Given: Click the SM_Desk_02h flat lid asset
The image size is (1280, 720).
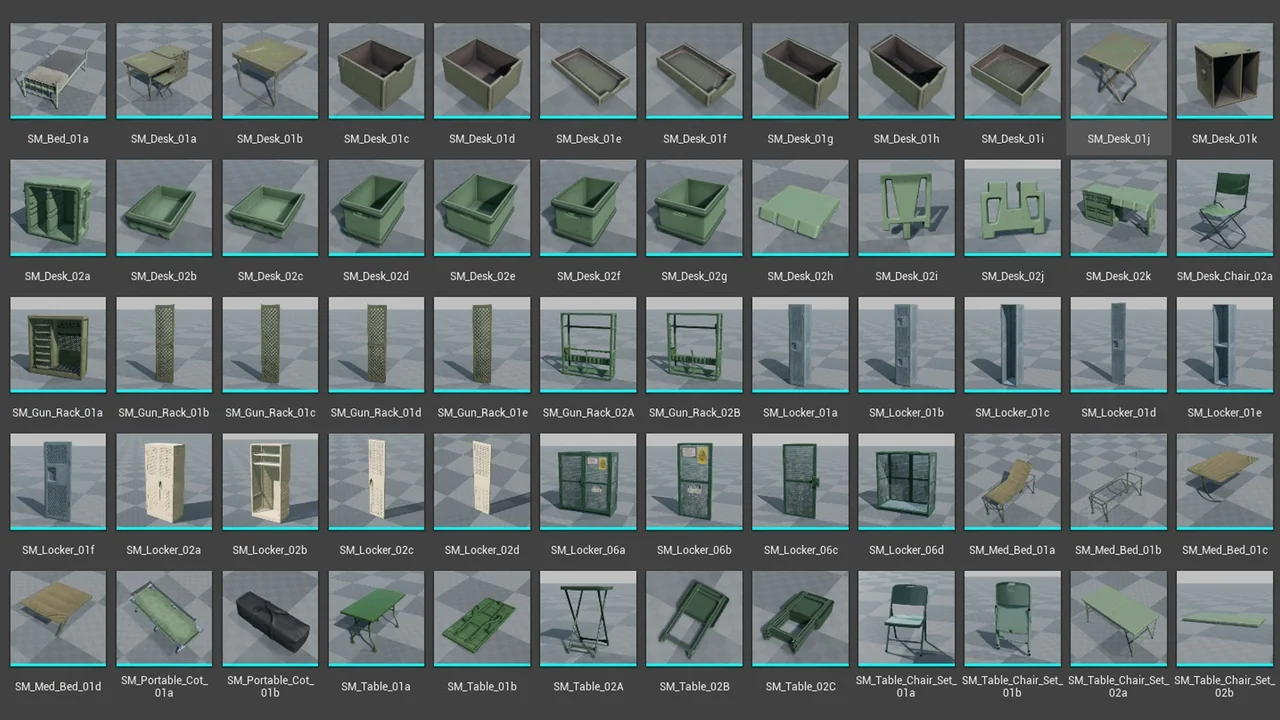Looking at the screenshot, I should click(800, 208).
